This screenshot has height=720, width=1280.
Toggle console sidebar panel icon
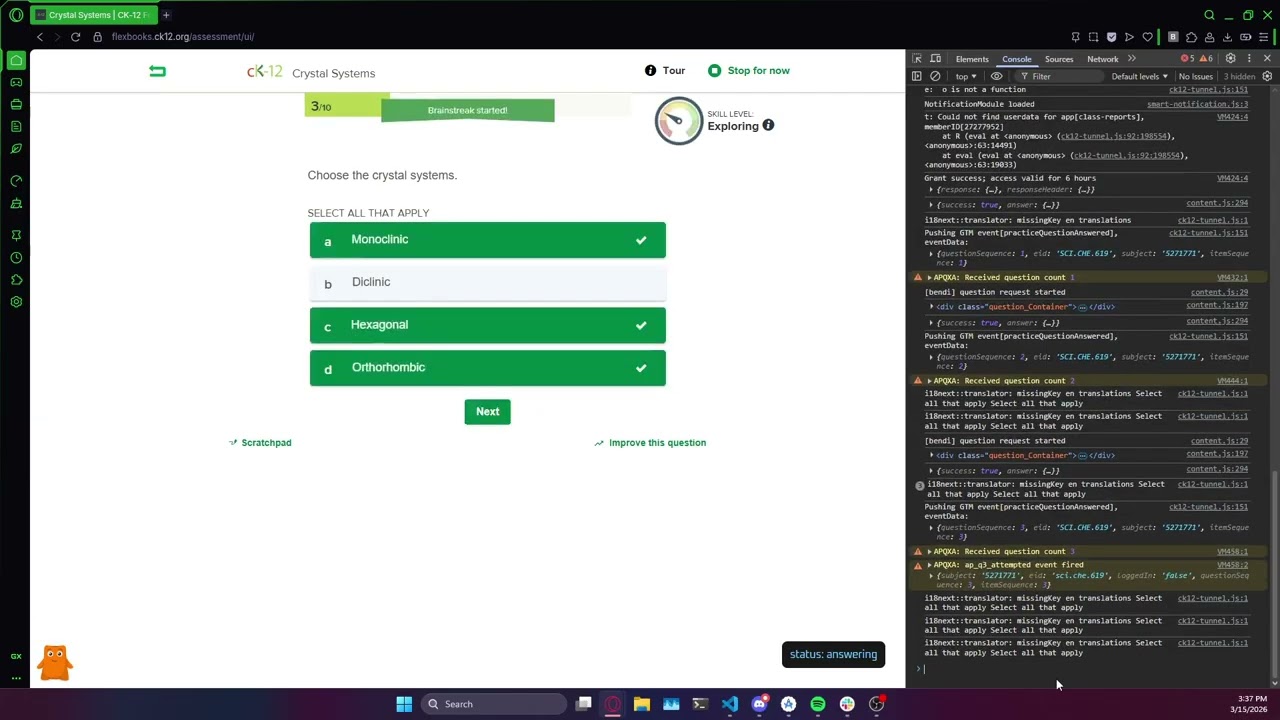(x=916, y=77)
